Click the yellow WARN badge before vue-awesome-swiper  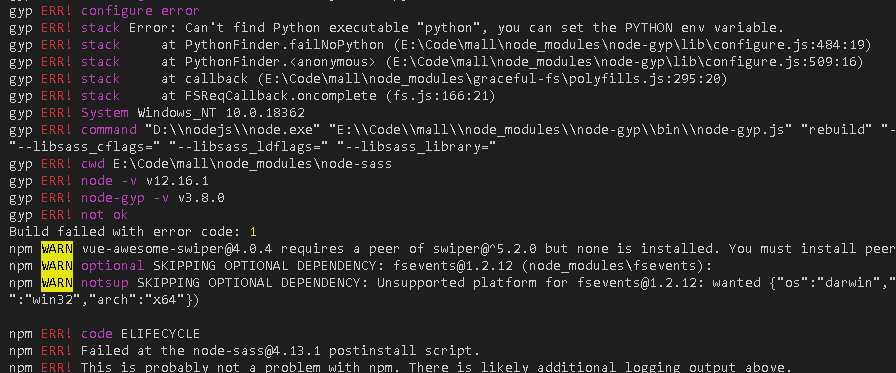click(57, 249)
